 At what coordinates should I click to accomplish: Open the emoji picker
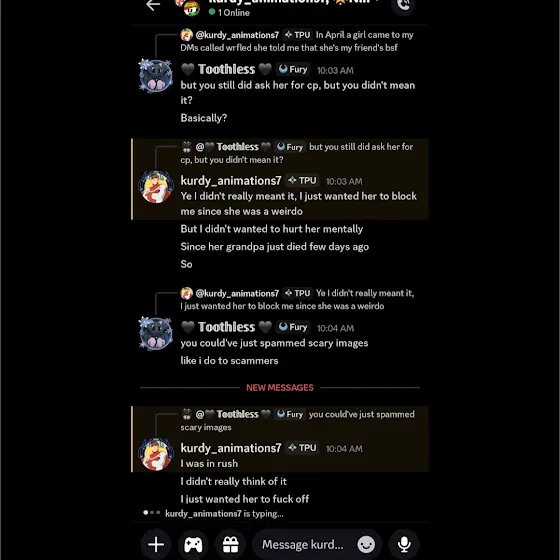(366, 544)
